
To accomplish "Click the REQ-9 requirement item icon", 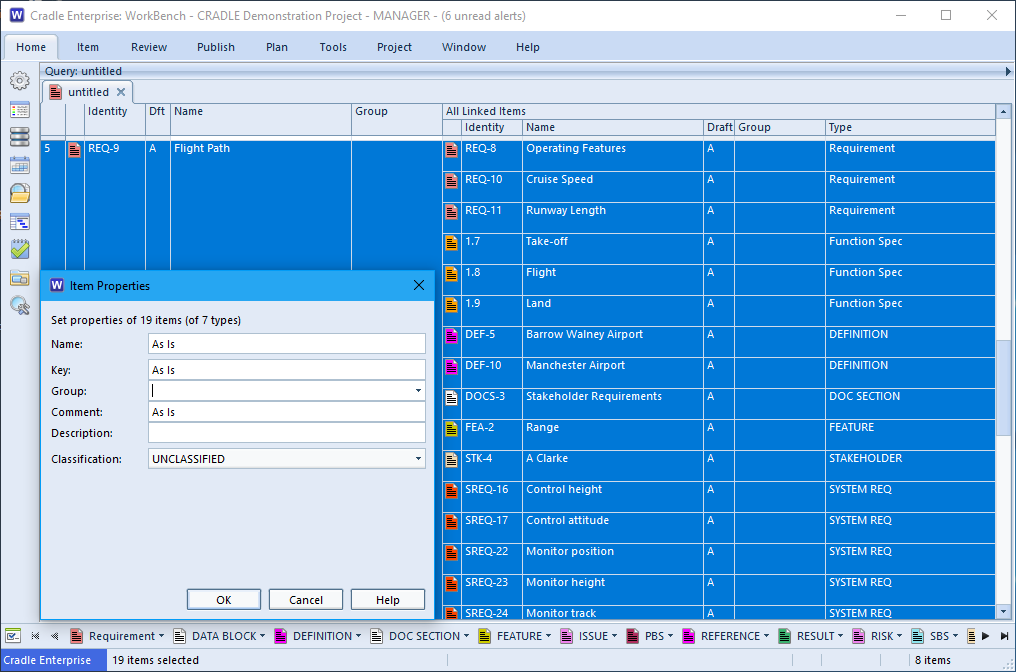I will click(75, 150).
